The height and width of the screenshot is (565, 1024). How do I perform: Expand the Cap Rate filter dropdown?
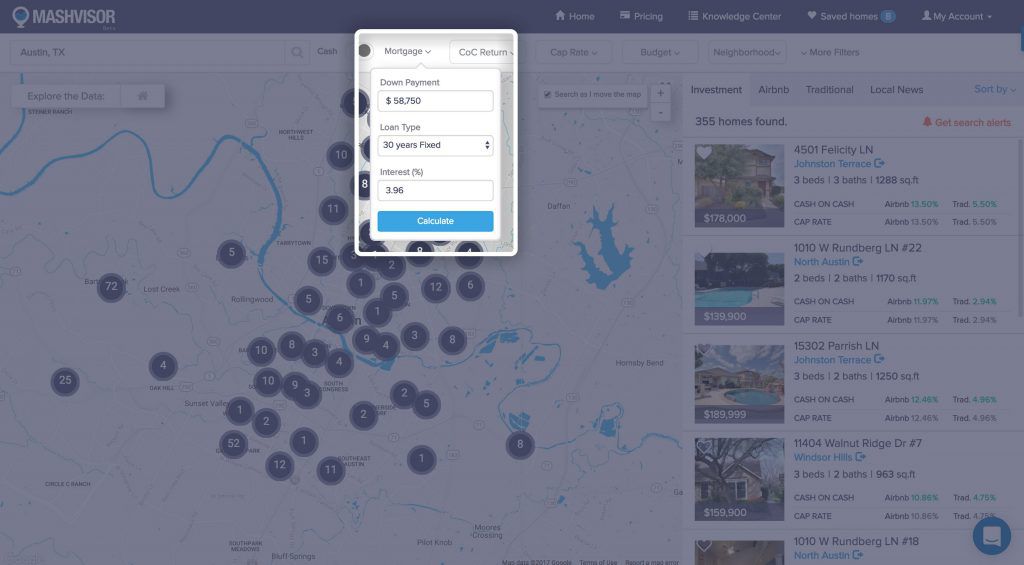574,52
